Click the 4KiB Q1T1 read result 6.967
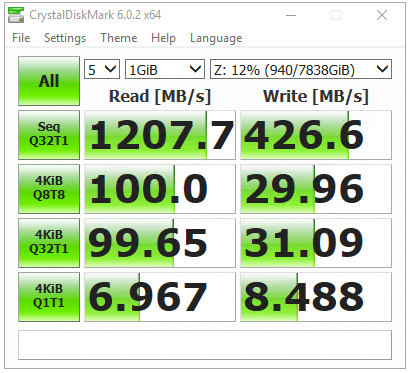 tap(160, 297)
